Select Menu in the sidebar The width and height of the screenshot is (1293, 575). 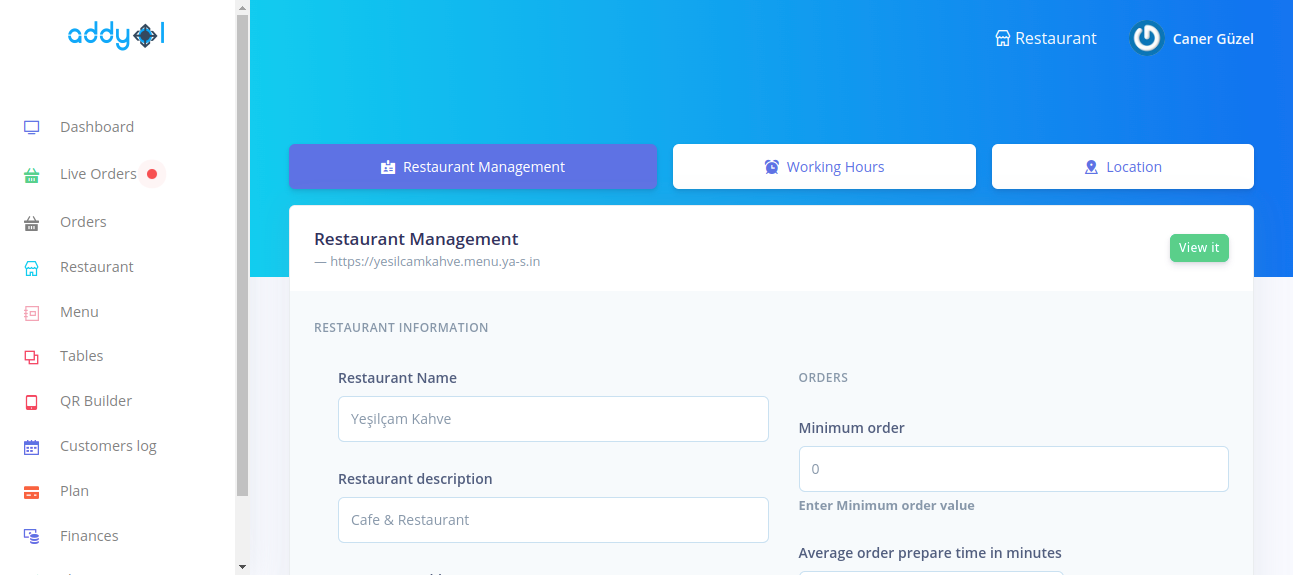tap(79, 312)
